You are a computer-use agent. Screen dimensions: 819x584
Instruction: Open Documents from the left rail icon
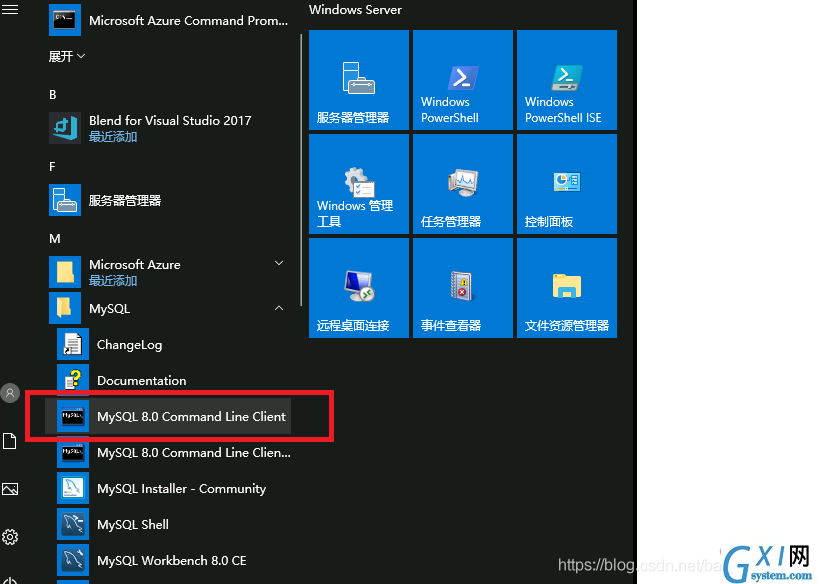click(10, 441)
